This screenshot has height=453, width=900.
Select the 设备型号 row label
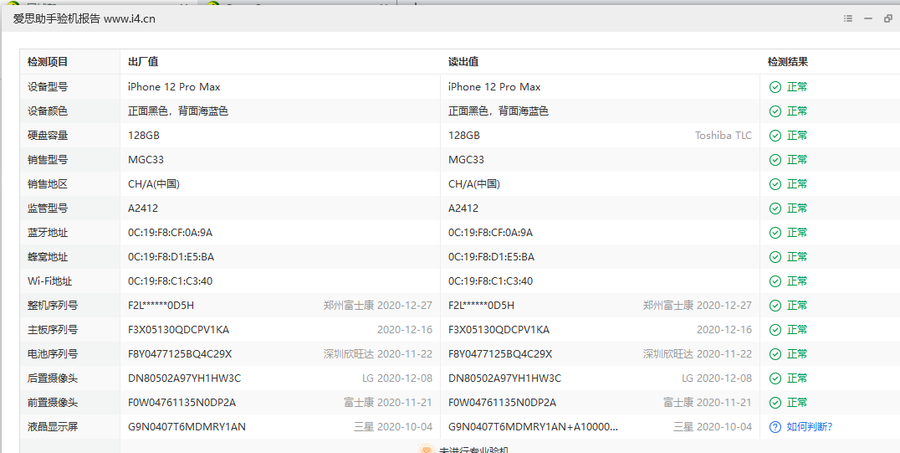click(x=48, y=87)
